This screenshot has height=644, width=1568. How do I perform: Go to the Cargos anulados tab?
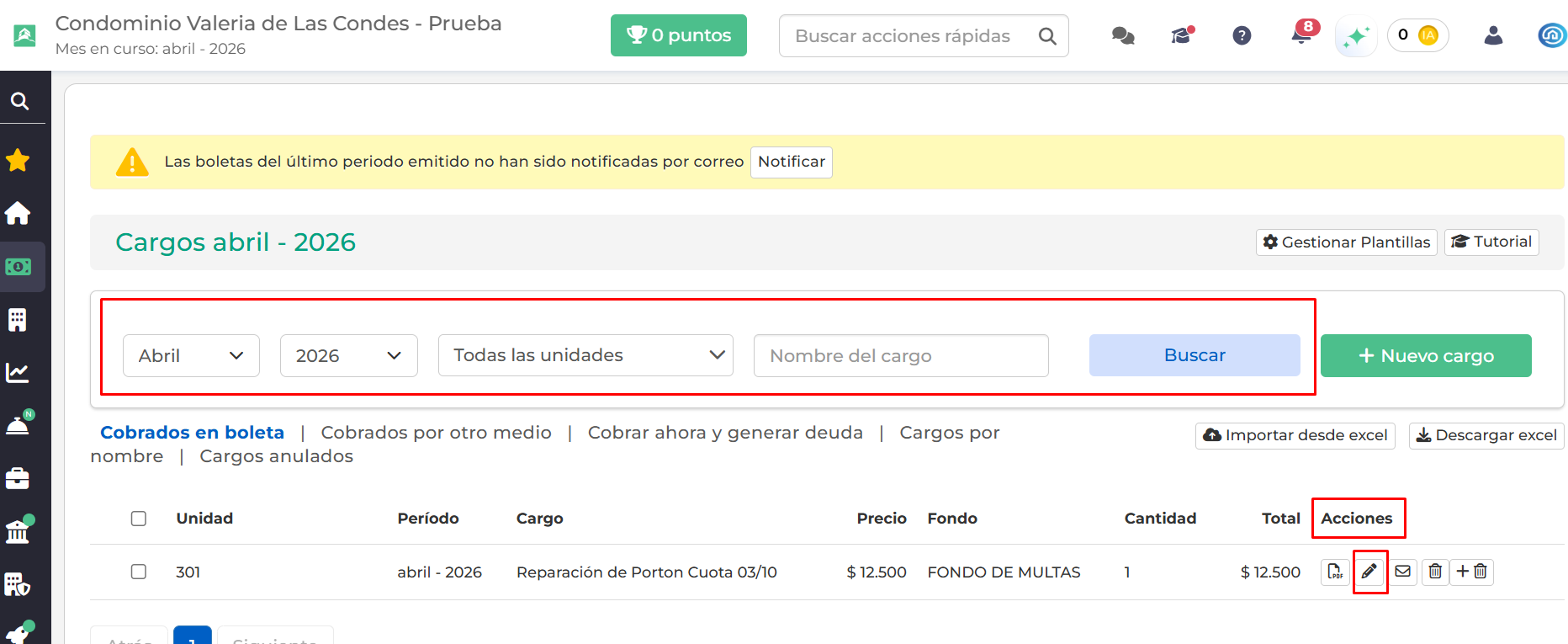276,456
